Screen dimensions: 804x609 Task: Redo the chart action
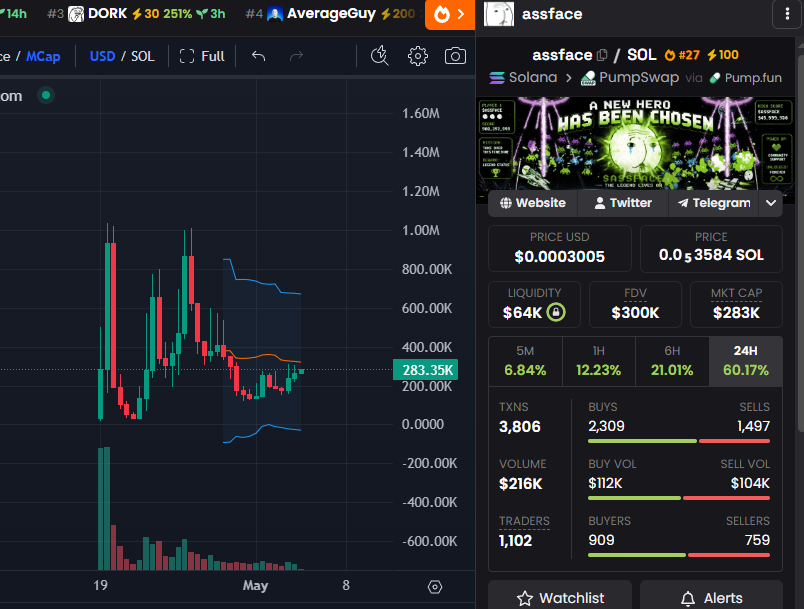coord(296,56)
